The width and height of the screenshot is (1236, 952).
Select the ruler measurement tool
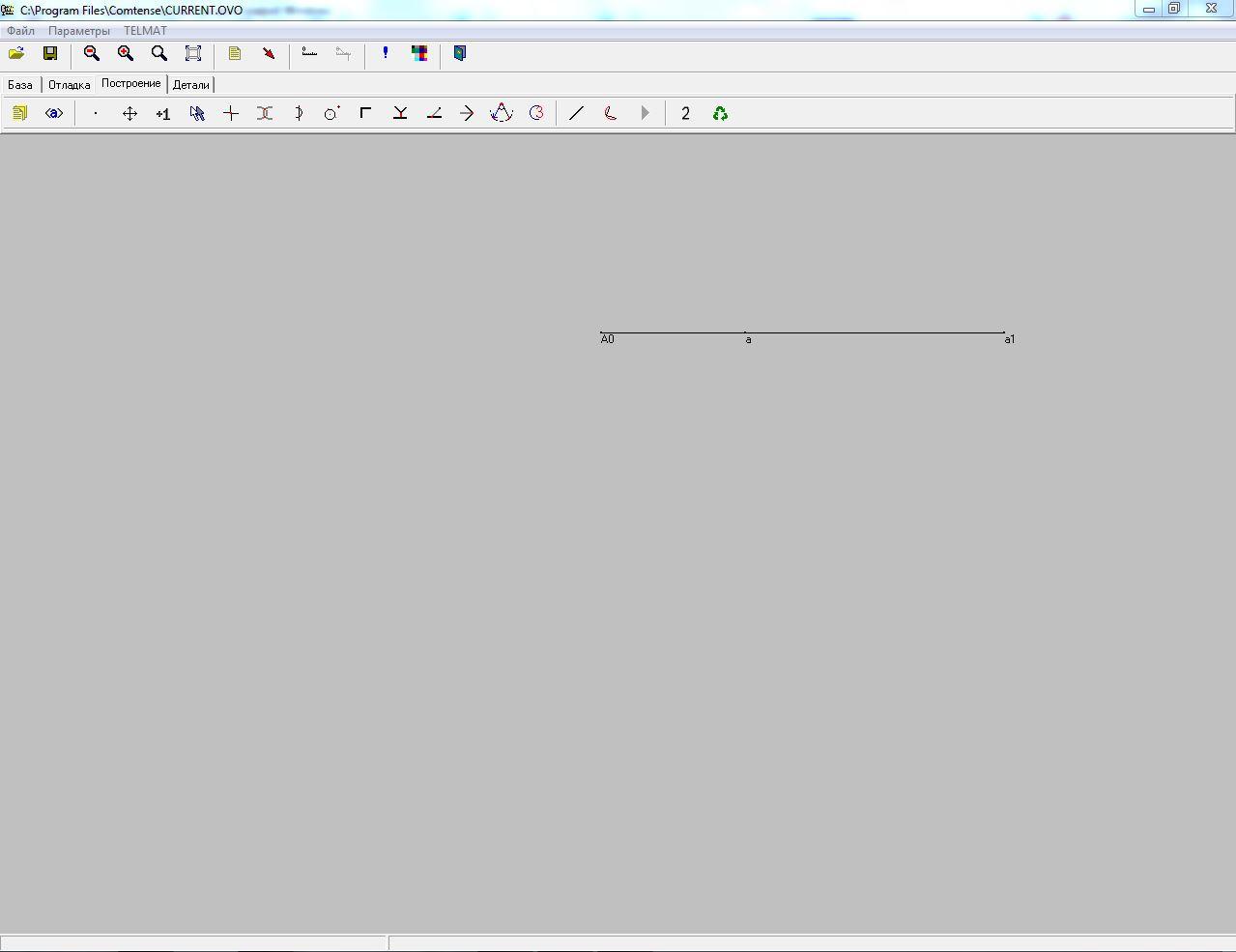click(x=309, y=54)
